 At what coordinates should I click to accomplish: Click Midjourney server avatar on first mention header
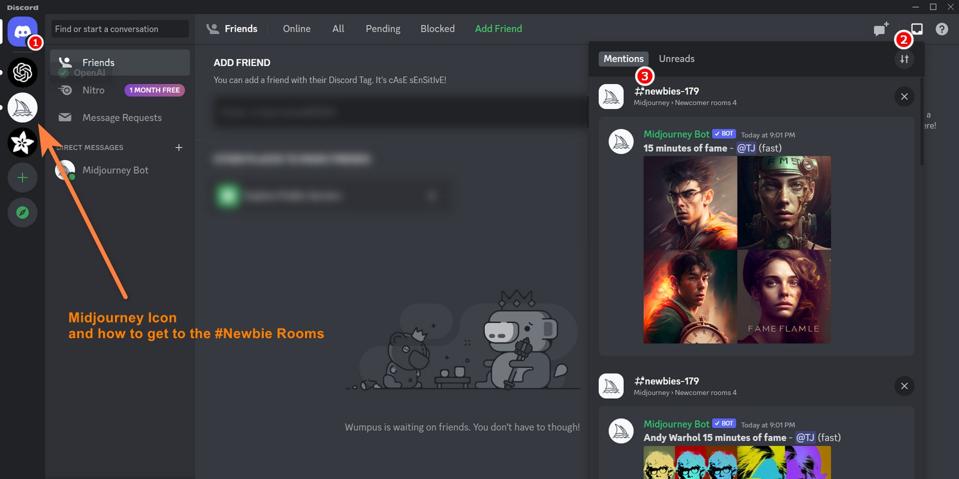[x=611, y=97]
